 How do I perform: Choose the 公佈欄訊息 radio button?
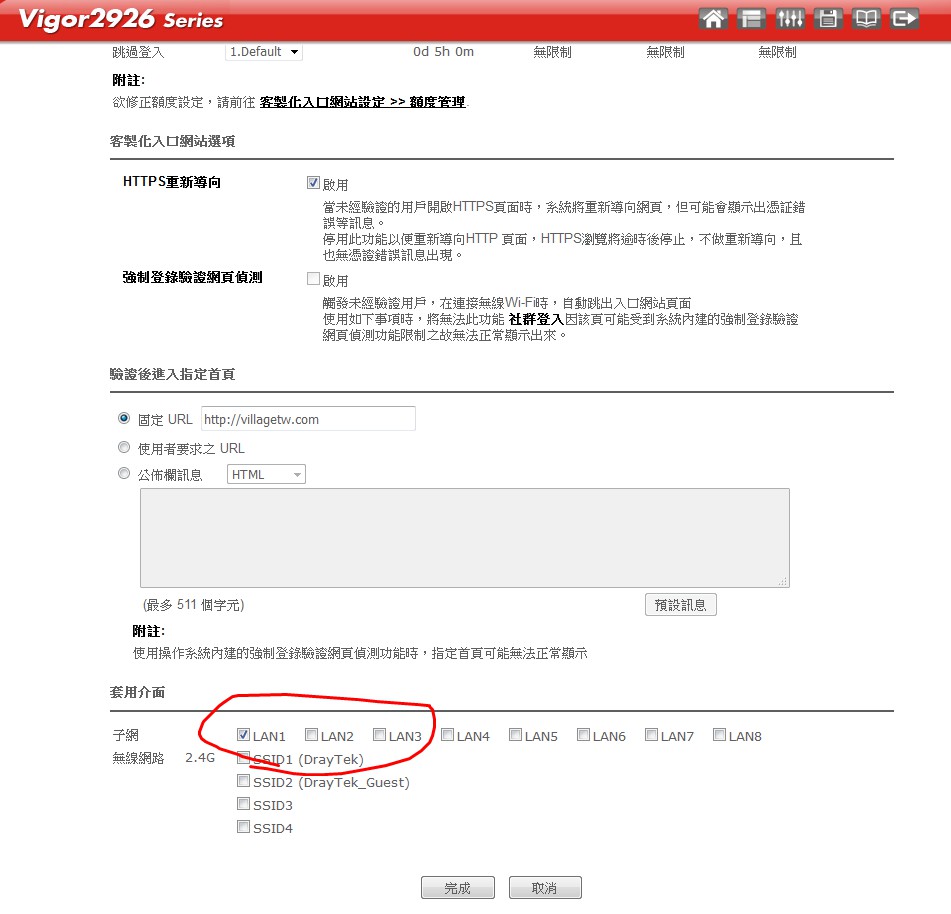(124, 474)
